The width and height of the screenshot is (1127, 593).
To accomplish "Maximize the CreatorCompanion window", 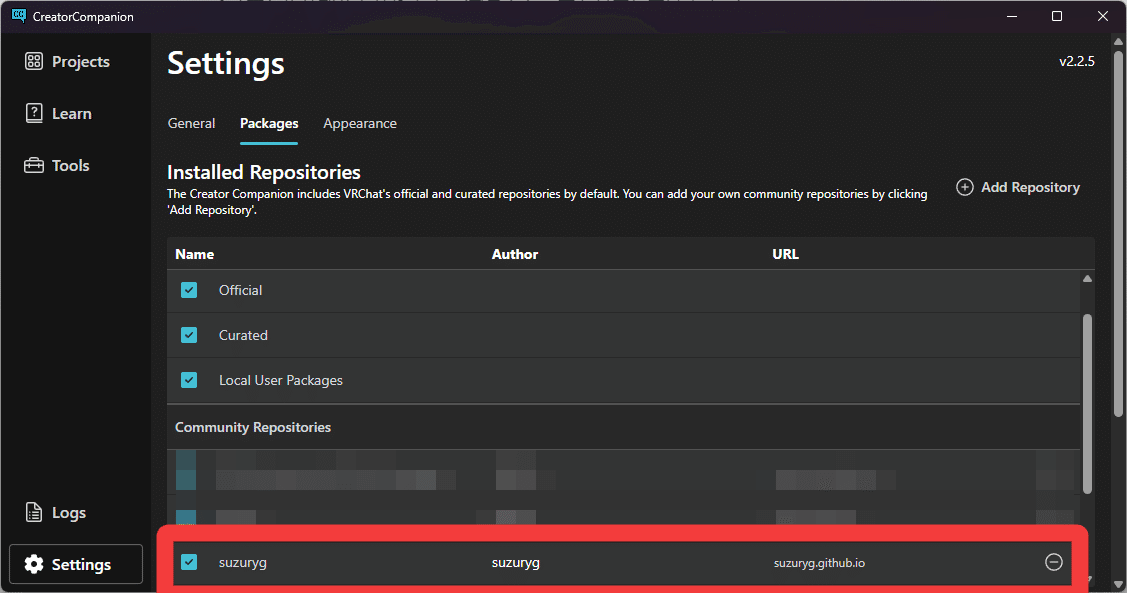I will point(1057,16).
